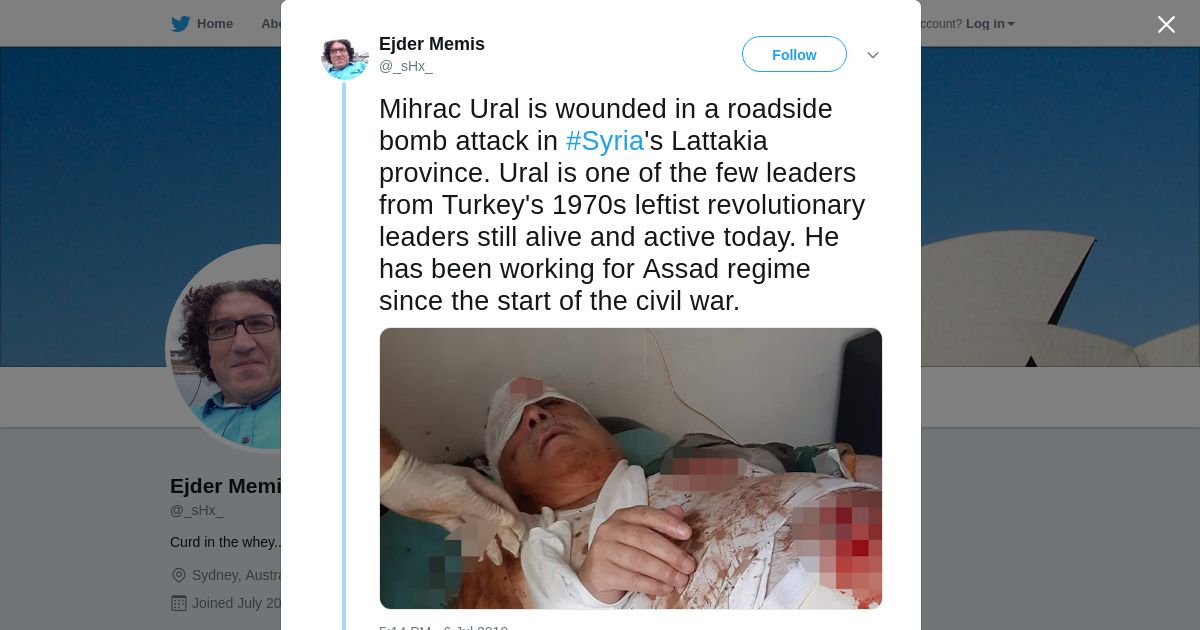Click the Ejder Memis name in tweet
Viewport: 1200px width, 630px height.
click(x=432, y=44)
